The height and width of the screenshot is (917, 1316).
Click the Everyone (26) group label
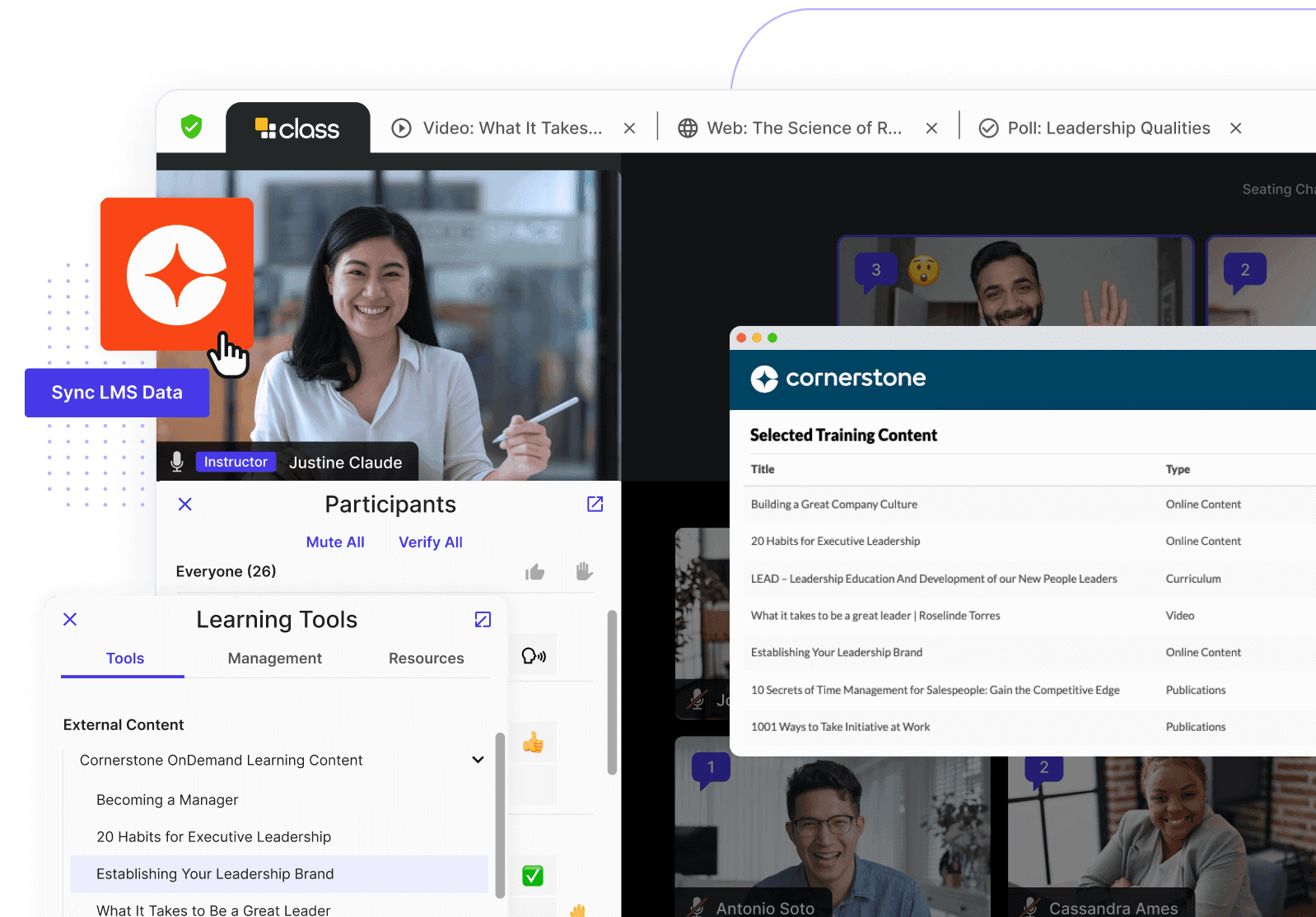coord(226,571)
